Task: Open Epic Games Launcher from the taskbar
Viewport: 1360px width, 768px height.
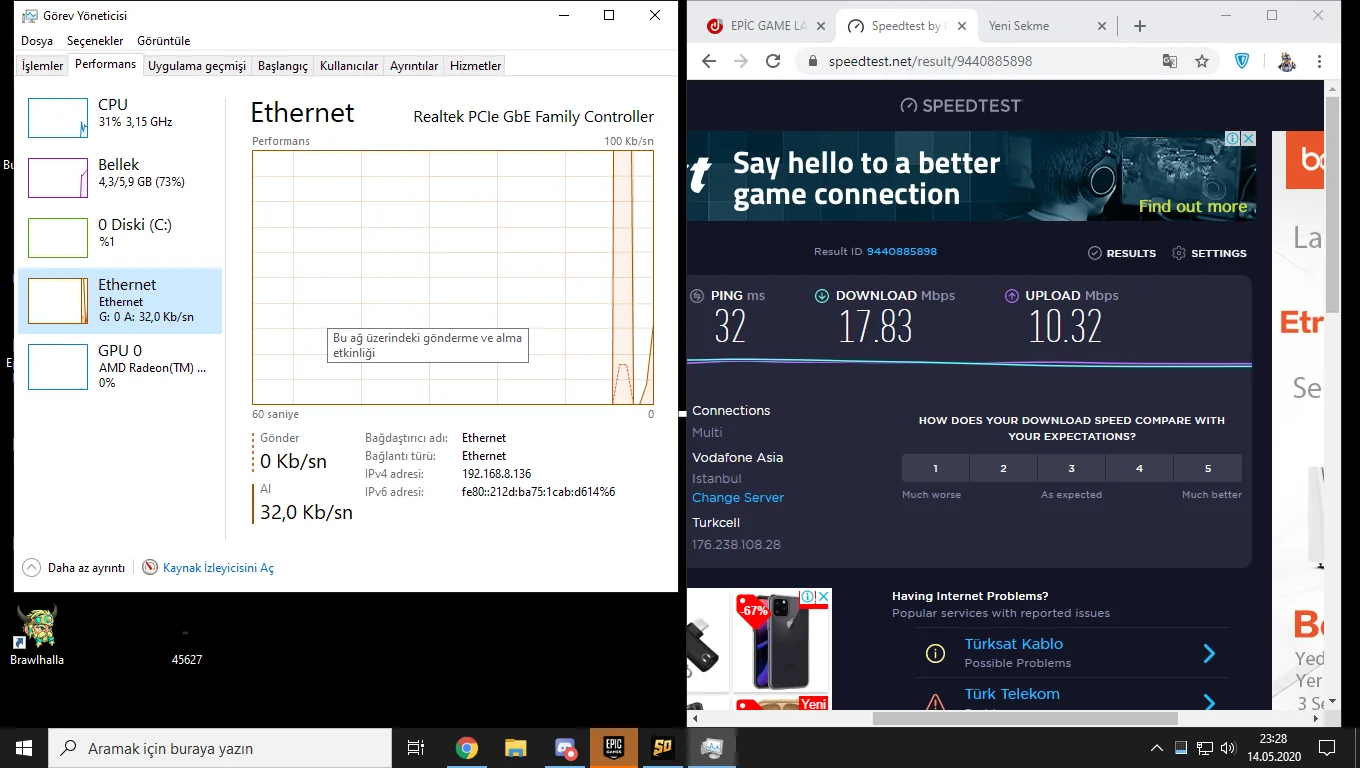Action: coord(614,748)
